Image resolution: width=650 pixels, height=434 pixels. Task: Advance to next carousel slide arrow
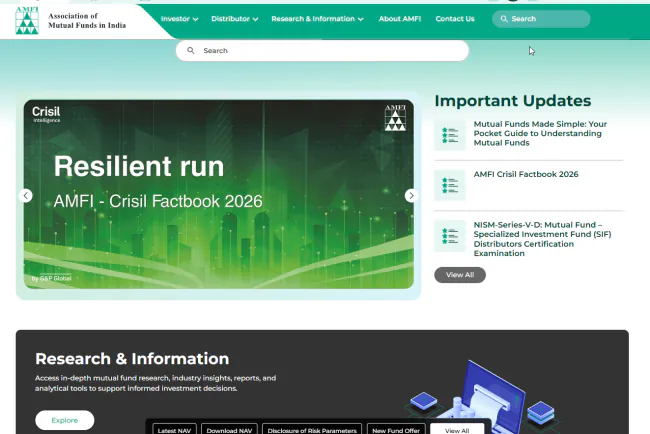[411, 196]
